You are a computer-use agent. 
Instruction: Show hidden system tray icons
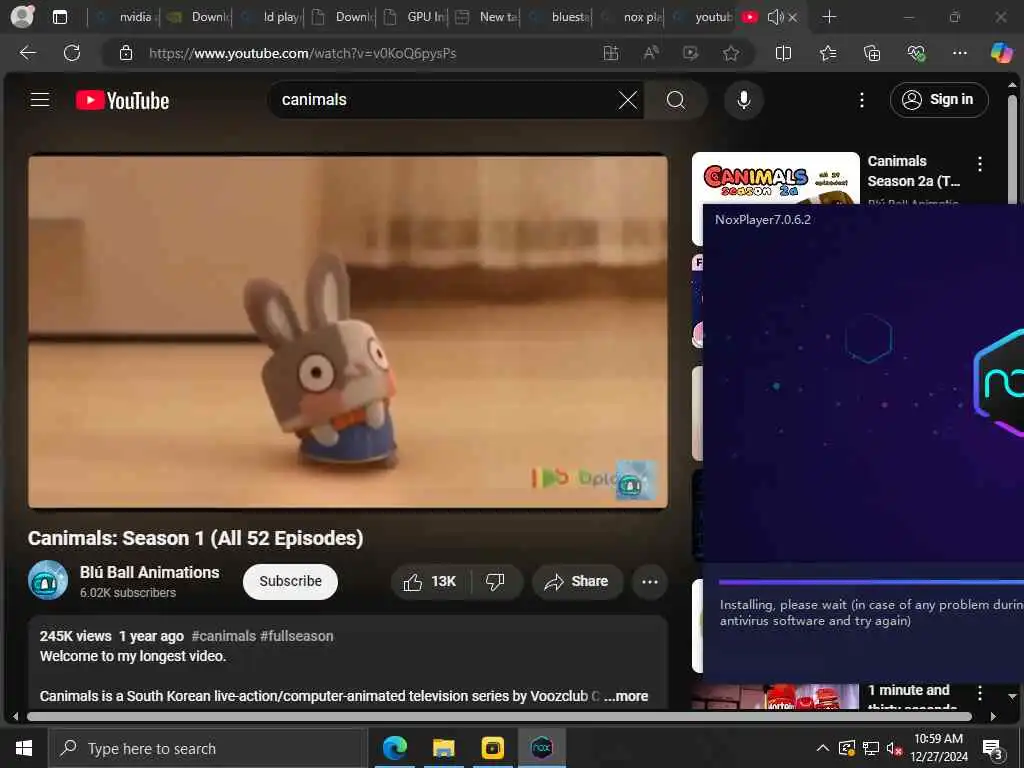tap(823, 748)
